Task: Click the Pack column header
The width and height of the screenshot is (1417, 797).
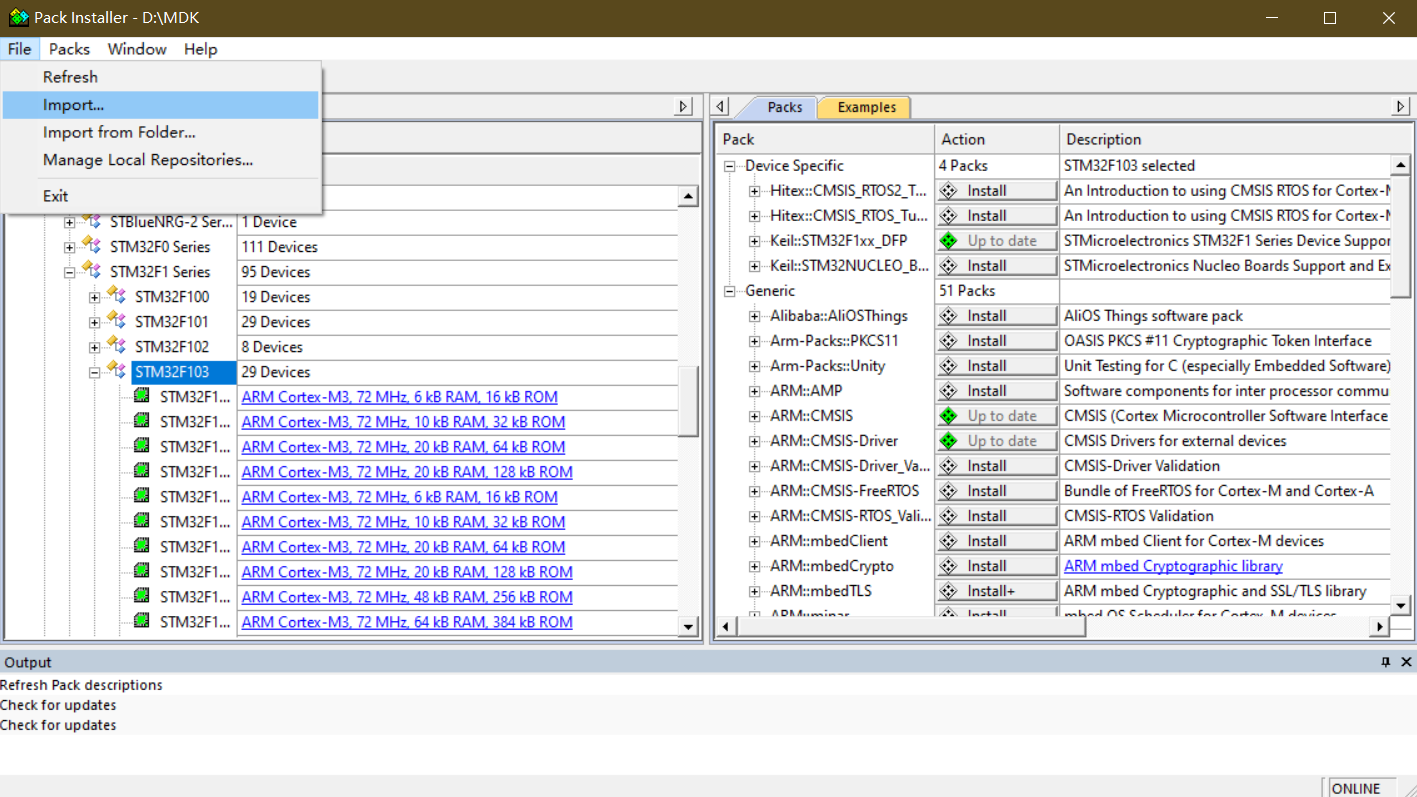Action: click(x=825, y=139)
